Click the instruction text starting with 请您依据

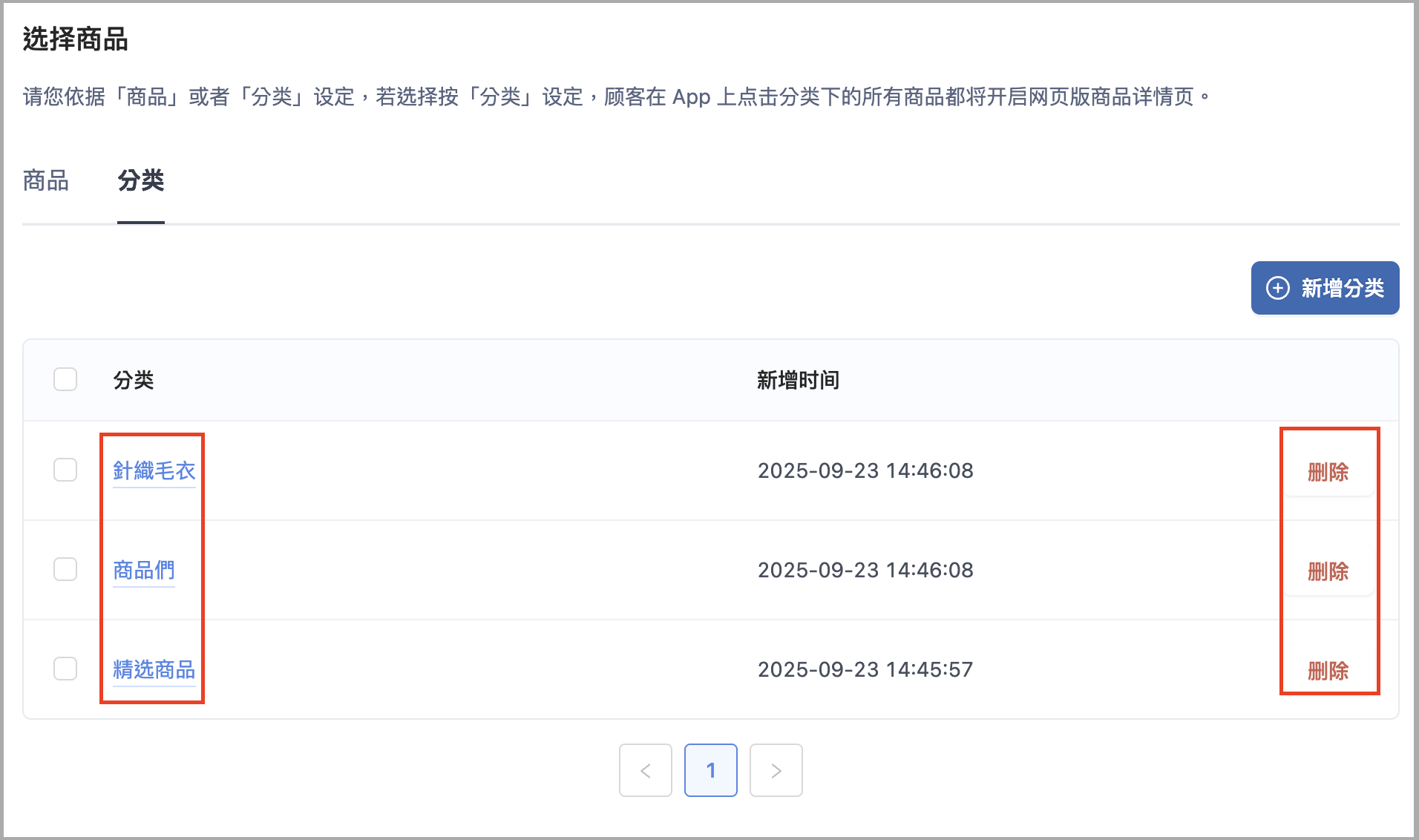pyautogui.click(x=616, y=96)
